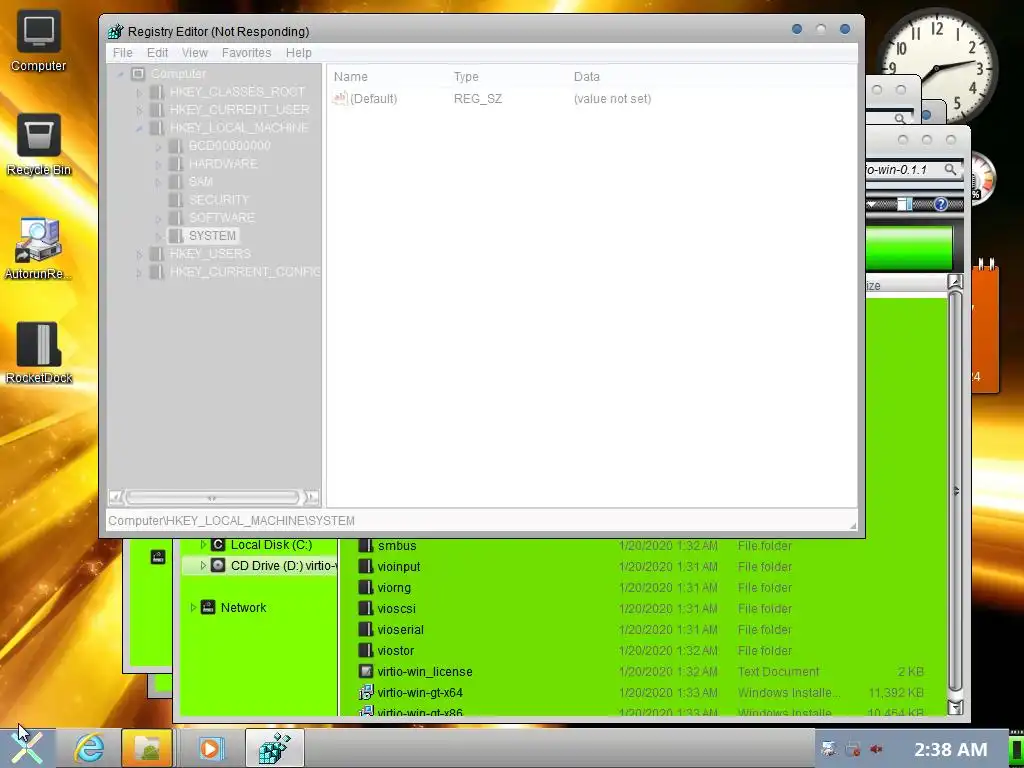
Task: Select the (Default) value string icon
Action: (340, 99)
